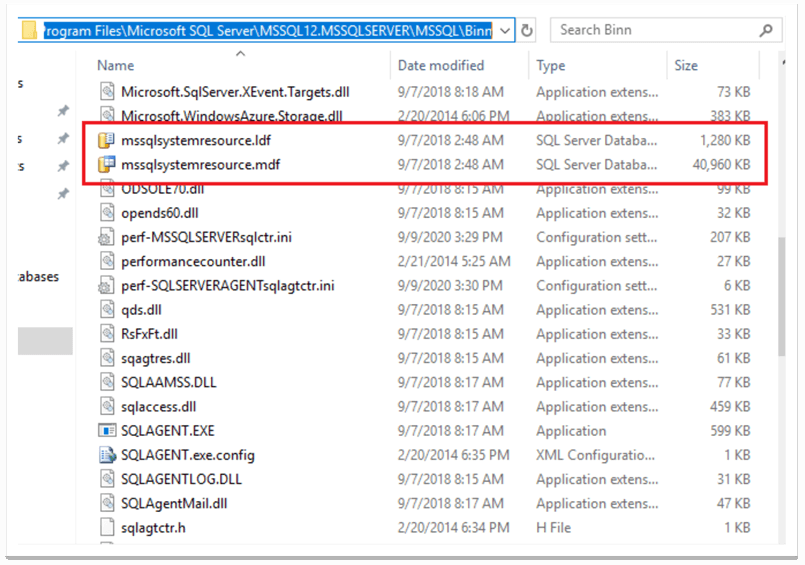This screenshot has height=565, width=805.
Task: Click icon of sqlaccess.dll
Action: click(x=106, y=406)
